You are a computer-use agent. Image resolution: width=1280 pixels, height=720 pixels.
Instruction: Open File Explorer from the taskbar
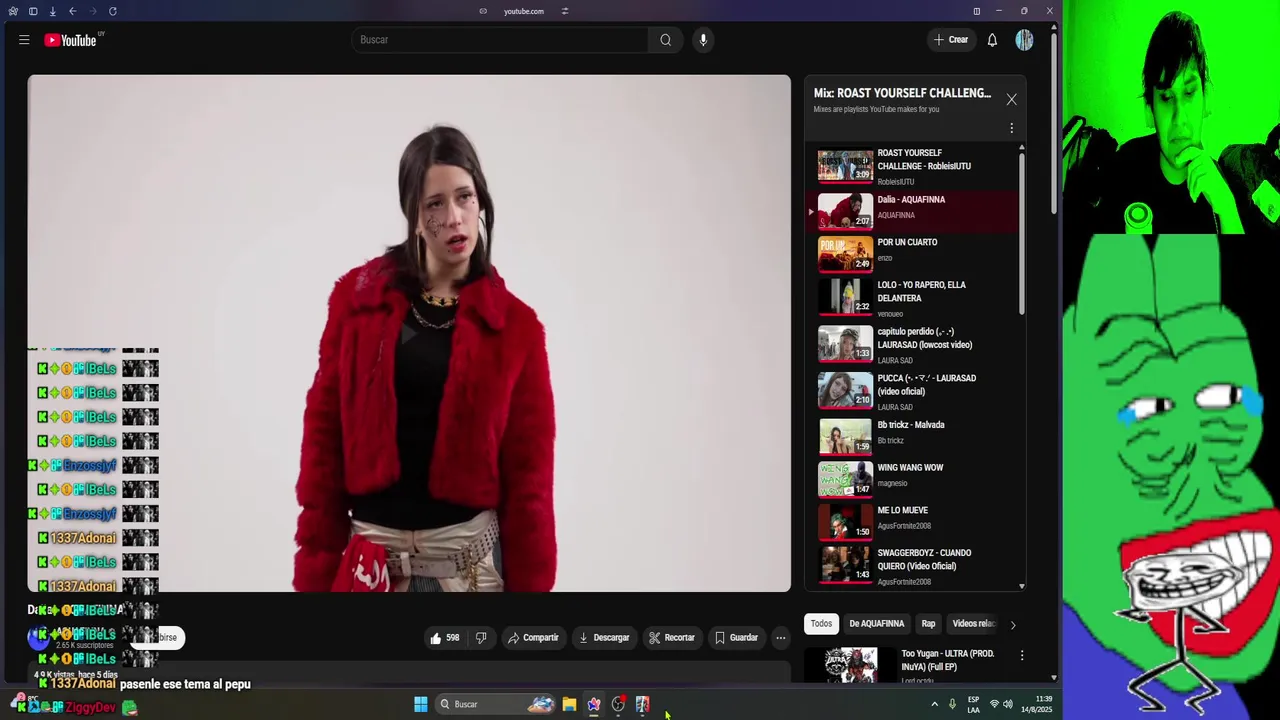[569, 704]
